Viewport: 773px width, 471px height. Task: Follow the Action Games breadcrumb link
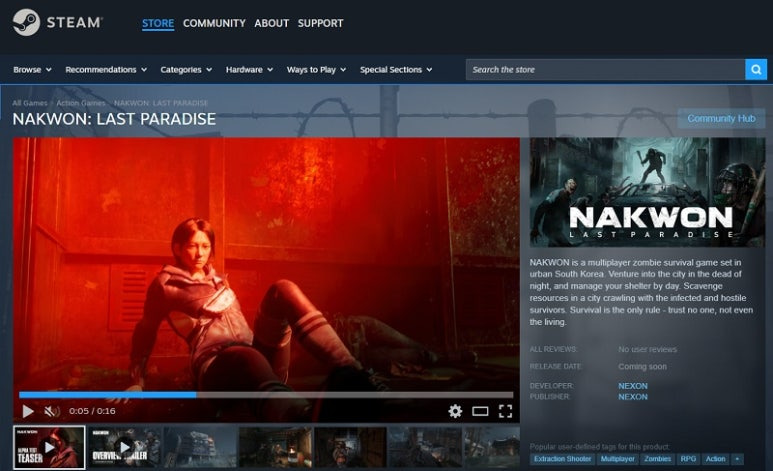coord(81,103)
